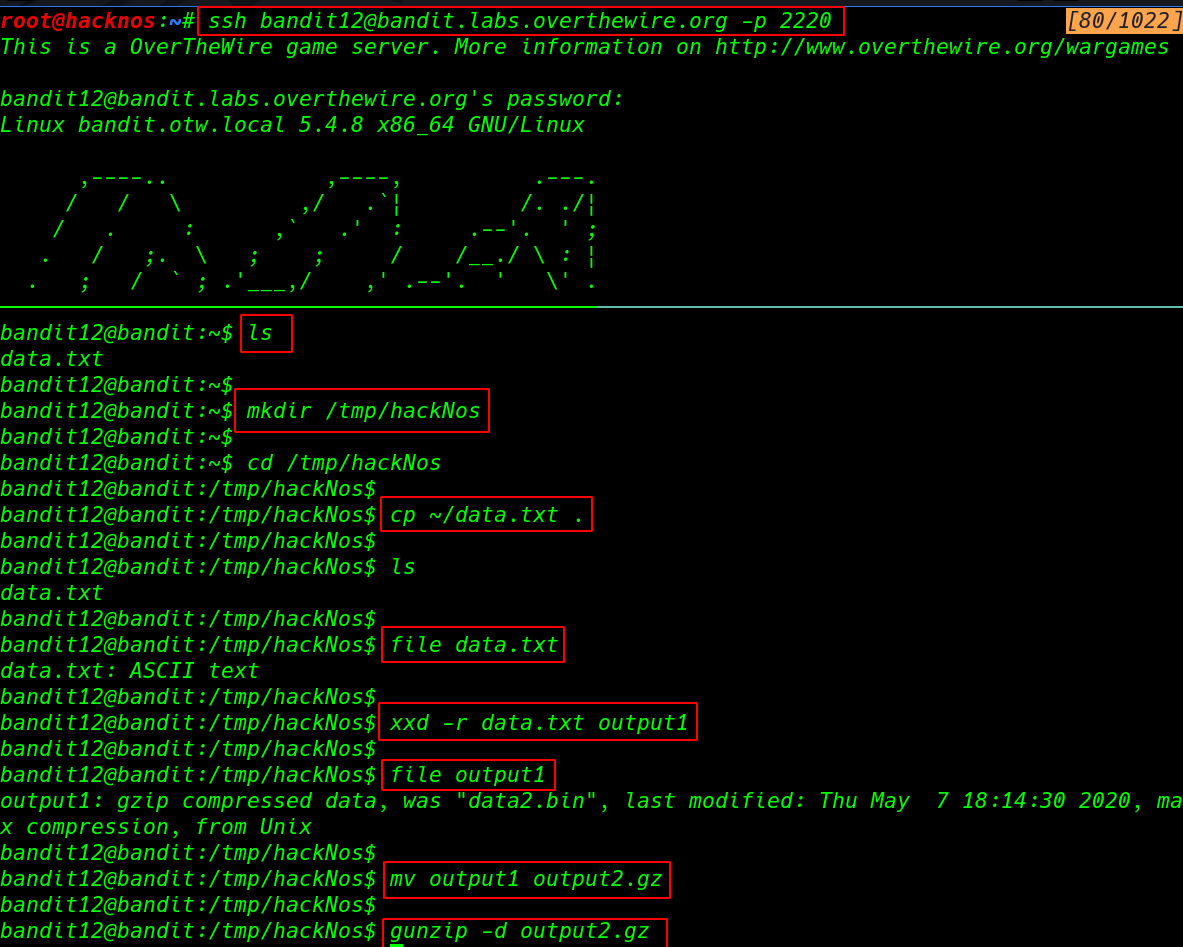Click the mkdir /tmp/hackNos command
The width and height of the screenshot is (1183, 947).
click(362, 411)
